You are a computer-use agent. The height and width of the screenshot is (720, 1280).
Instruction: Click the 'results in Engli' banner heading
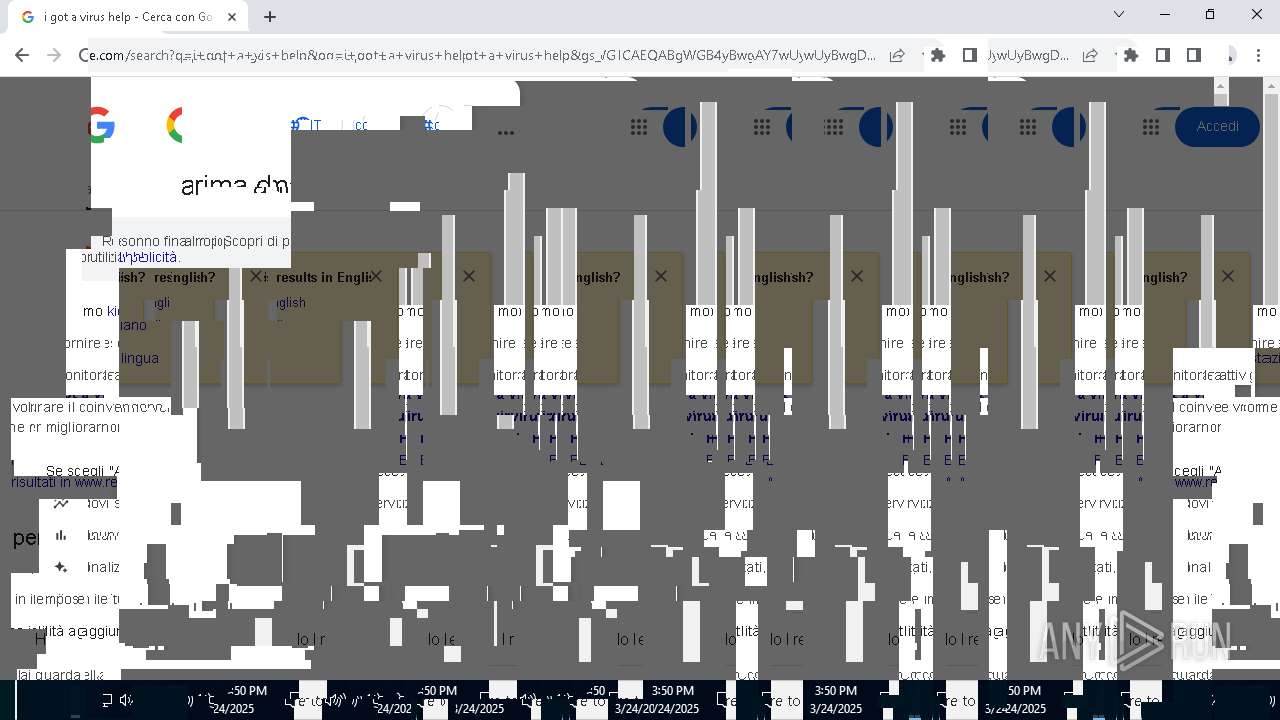coord(322,277)
